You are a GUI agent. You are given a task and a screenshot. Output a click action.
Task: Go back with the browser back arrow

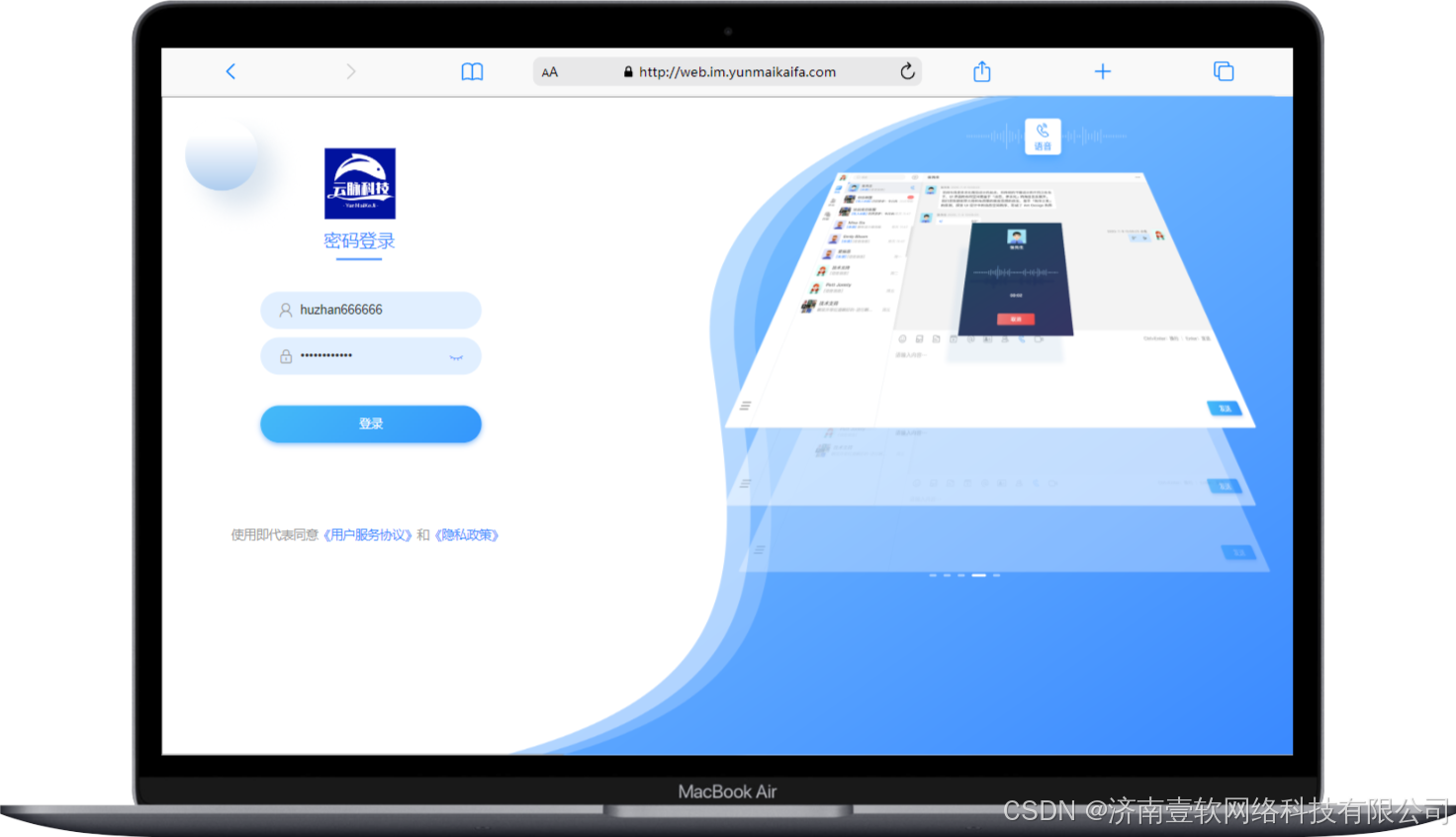click(x=230, y=71)
